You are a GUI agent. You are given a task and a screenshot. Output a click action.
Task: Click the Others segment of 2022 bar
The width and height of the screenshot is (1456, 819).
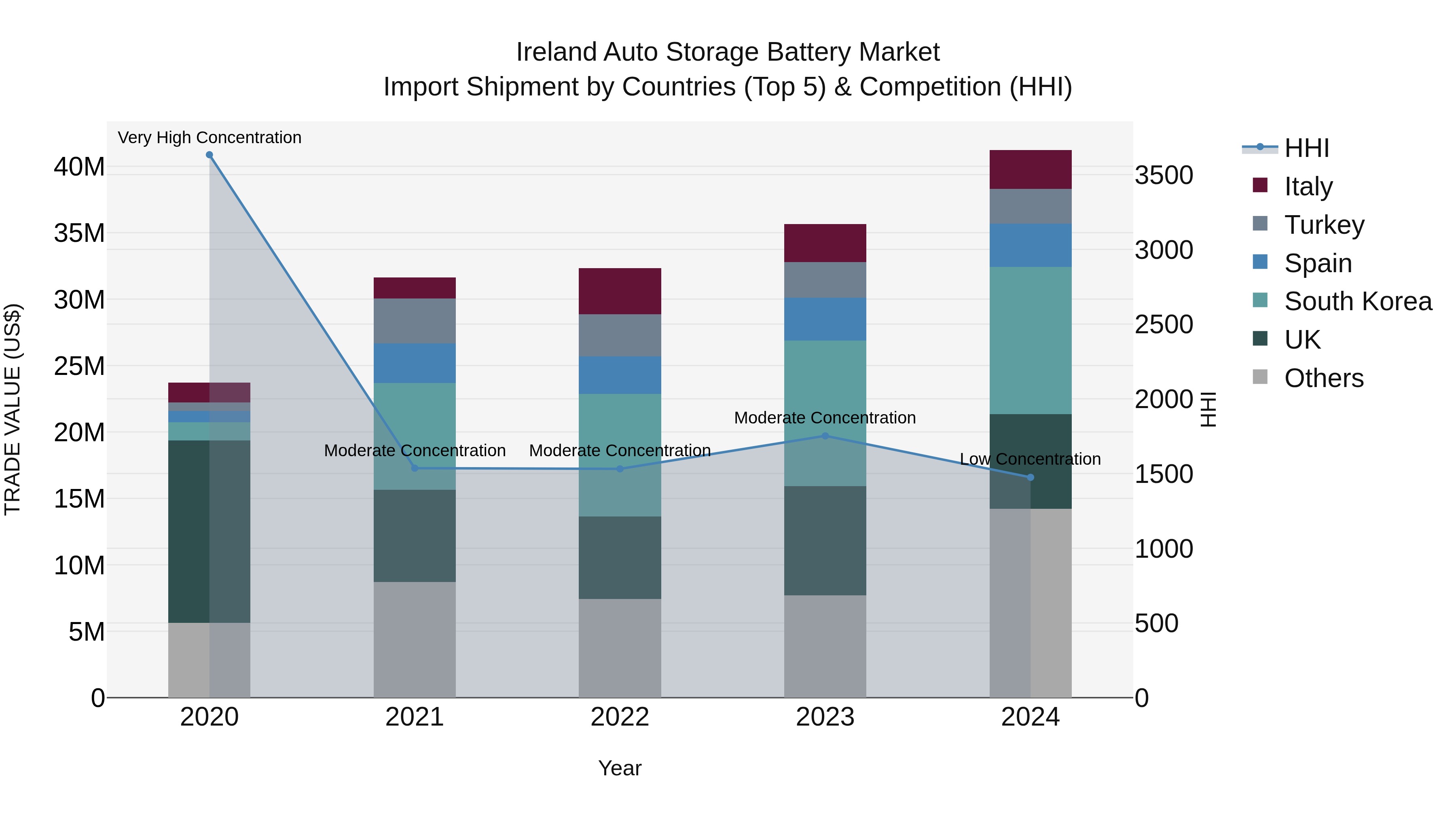[620, 648]
